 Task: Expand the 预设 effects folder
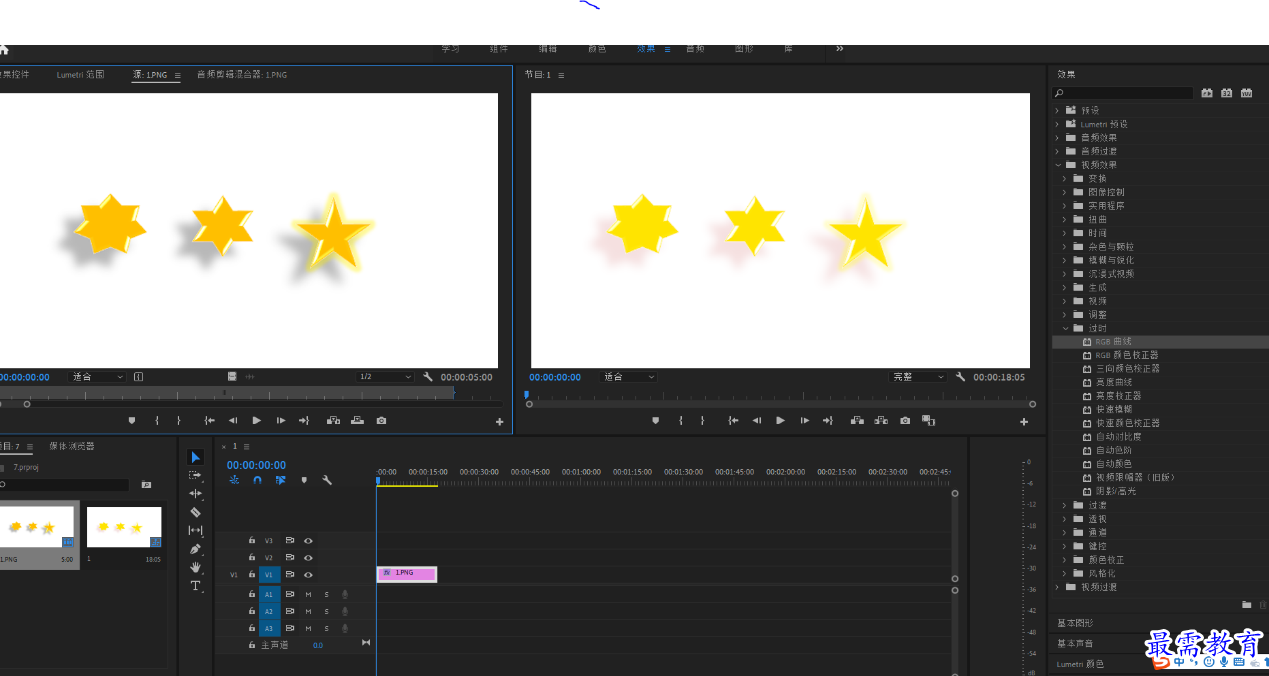[x=1057, y=110]
